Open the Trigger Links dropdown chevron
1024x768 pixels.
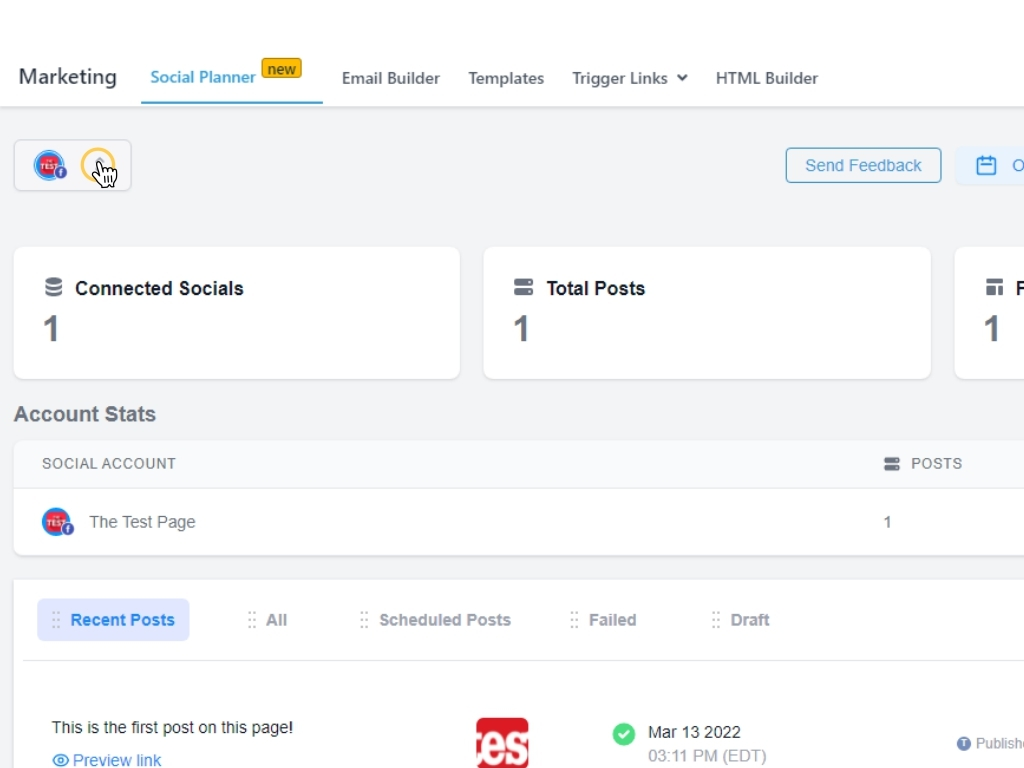click(682, 78)
